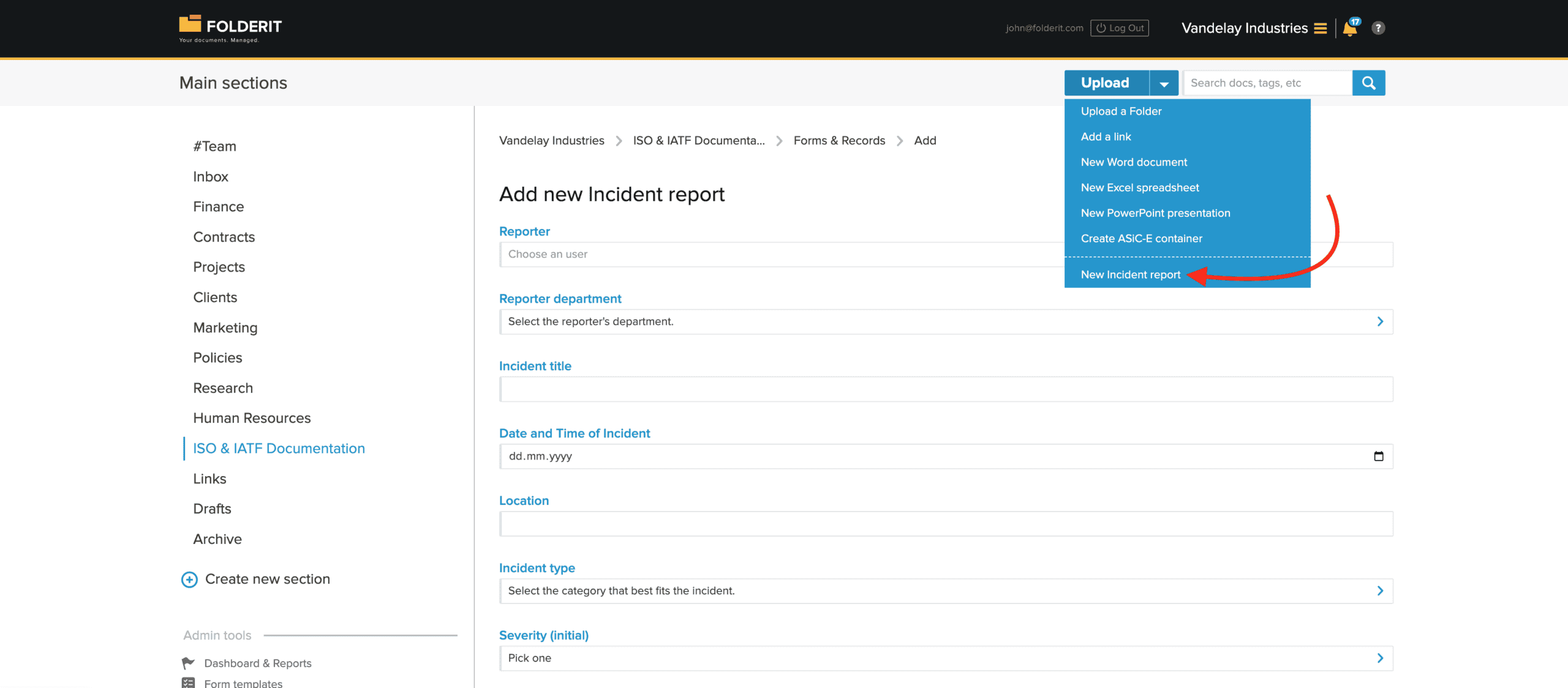Click the Dashboard & Reports flag icon
This screenshot has width=1568, height=688.
click(187, 662)
